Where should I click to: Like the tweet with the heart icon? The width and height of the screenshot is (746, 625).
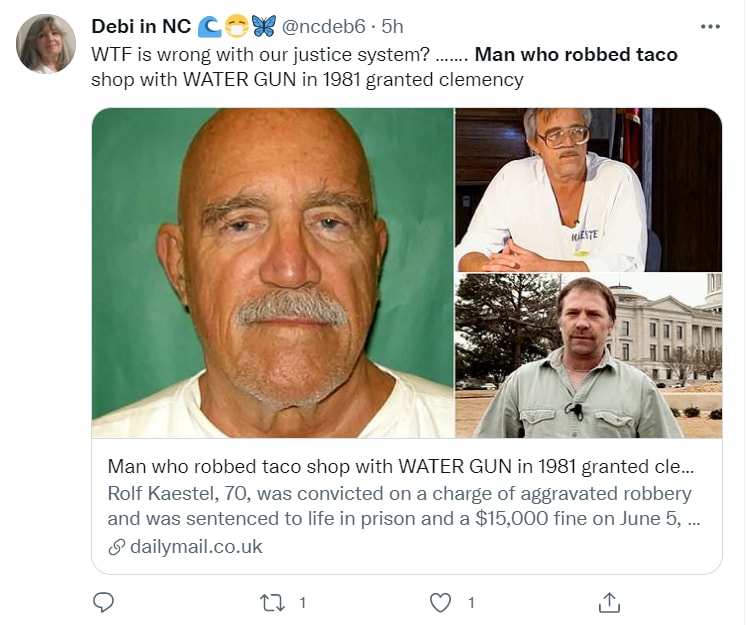440,602
